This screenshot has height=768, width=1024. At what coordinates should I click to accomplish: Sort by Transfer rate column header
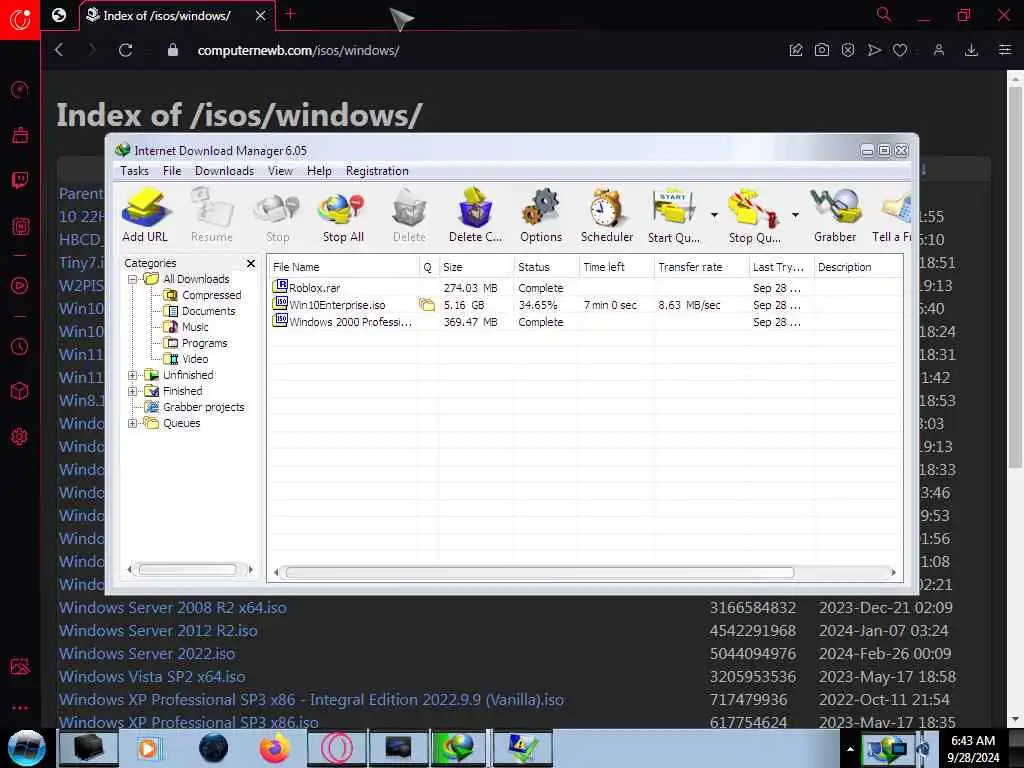coord(701,267)
